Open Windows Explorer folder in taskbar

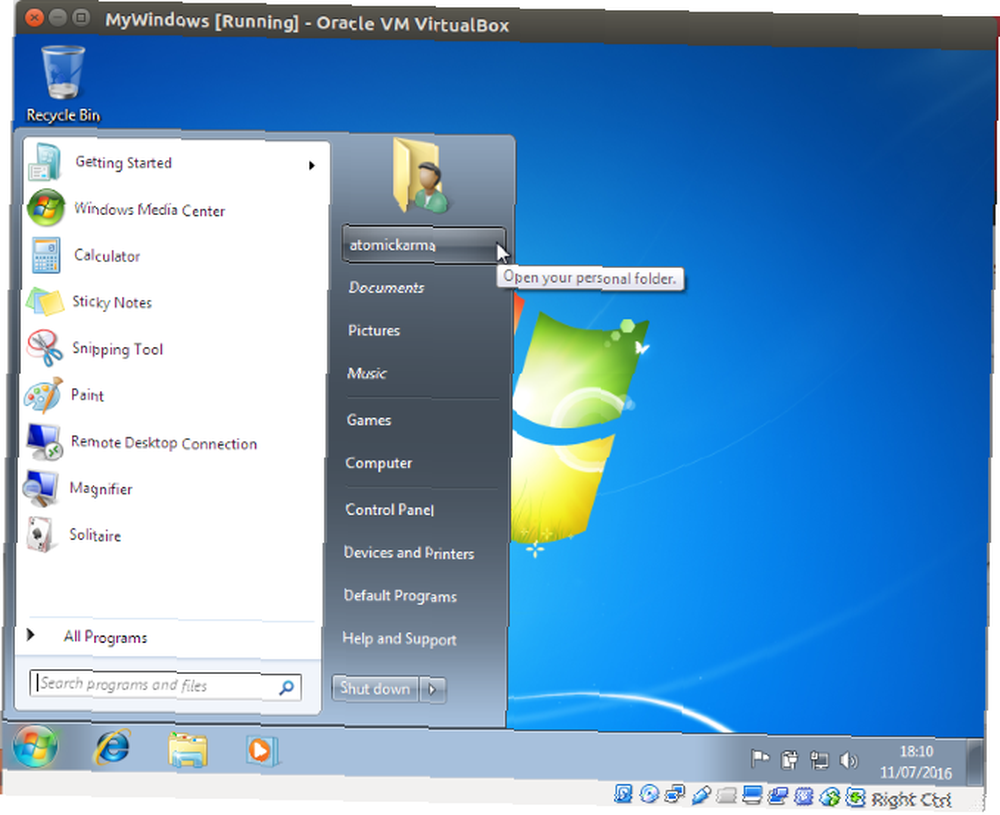click(x=188, y=749)
